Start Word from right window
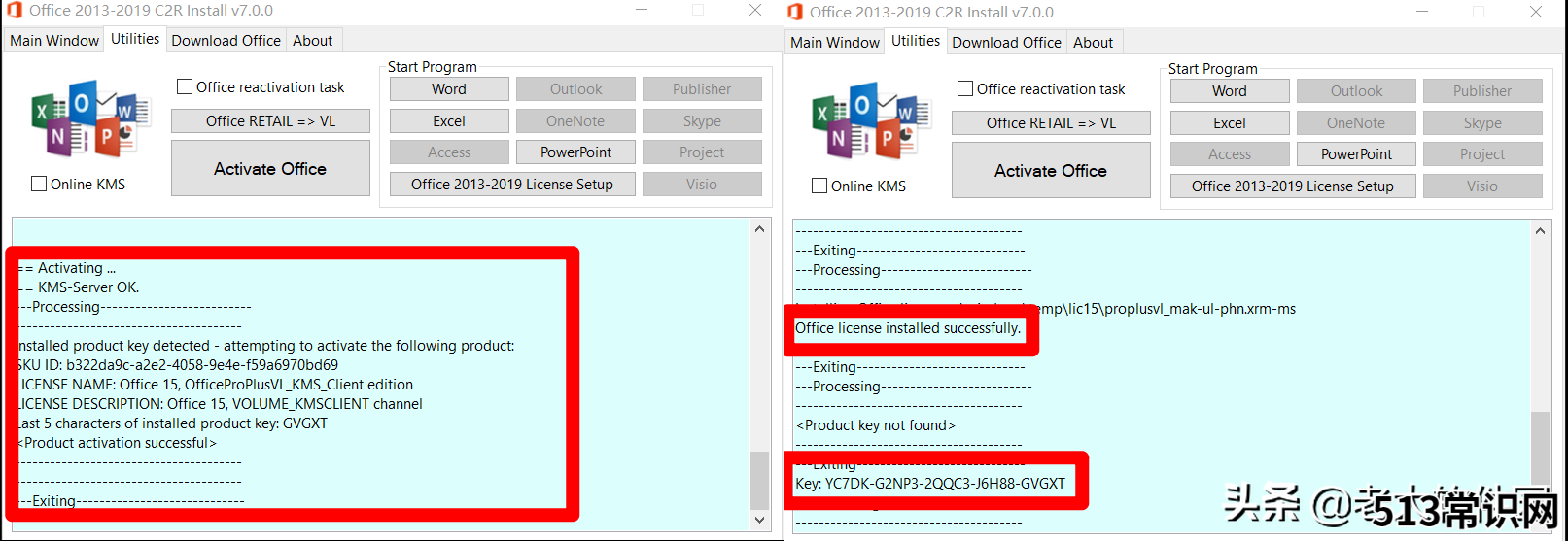 (x=1230, y=91)
